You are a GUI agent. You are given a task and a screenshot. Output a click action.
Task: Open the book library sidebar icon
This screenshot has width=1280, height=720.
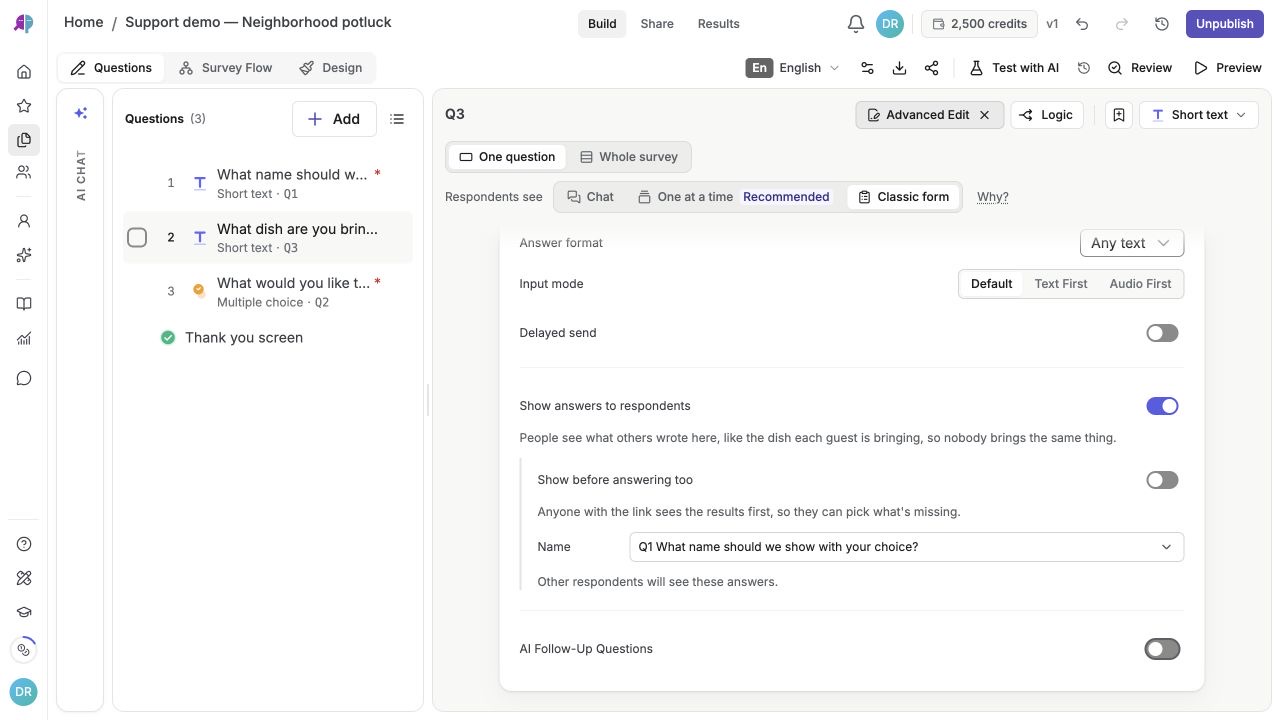24,304
